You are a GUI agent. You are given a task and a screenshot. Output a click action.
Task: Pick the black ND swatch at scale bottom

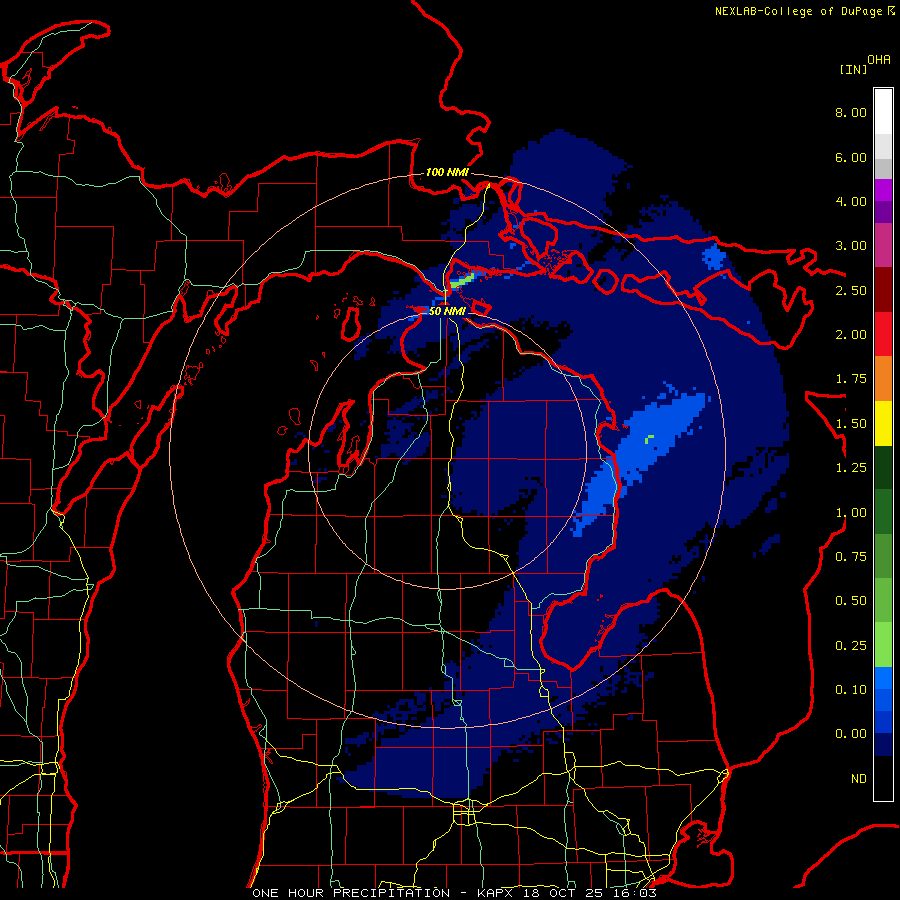[x=883, y=778]
